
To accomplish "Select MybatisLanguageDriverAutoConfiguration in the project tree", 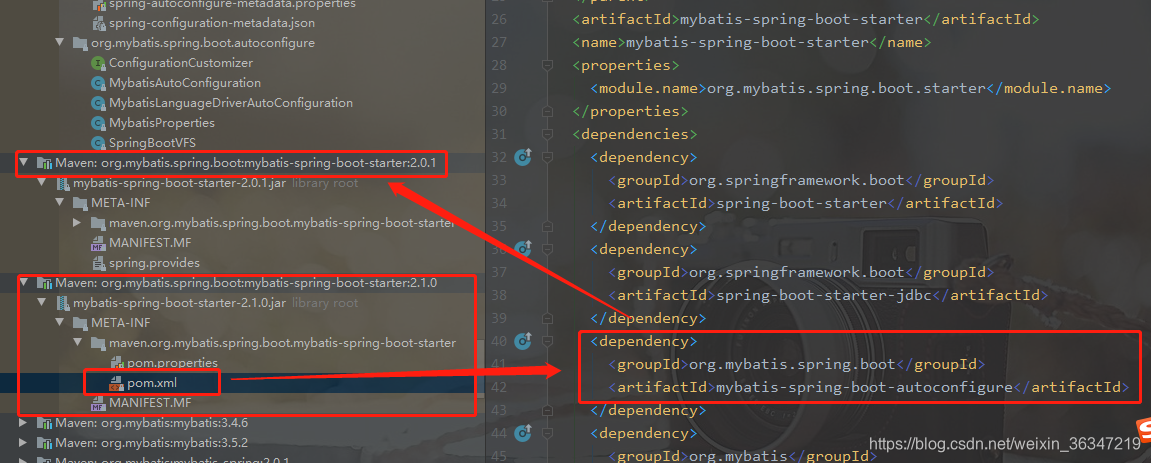I will coord(231,103).
